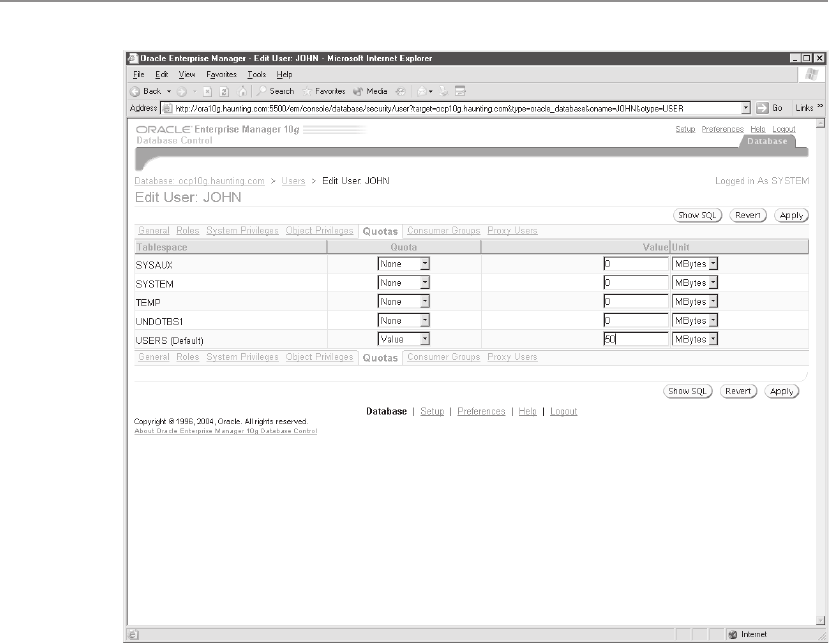Click the Users breadcrumb link
This screenshot has height=643, width=829.
(293, 181)
